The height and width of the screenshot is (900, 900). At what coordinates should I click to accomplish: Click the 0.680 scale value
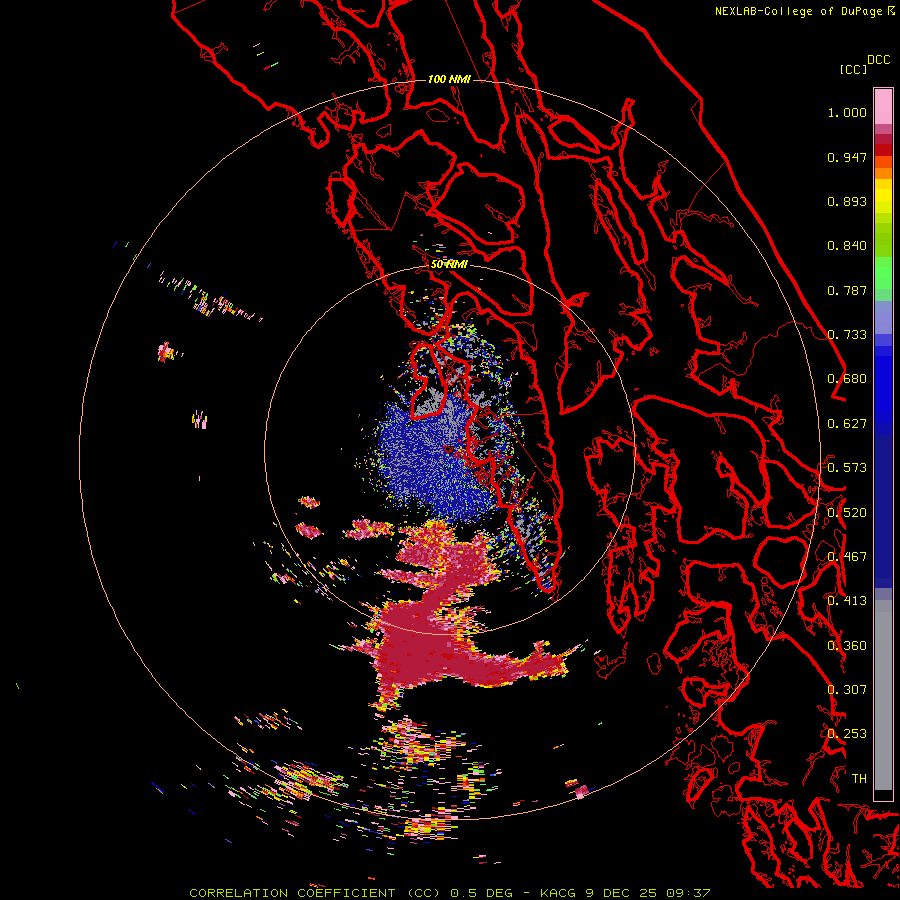pos(847,379)
